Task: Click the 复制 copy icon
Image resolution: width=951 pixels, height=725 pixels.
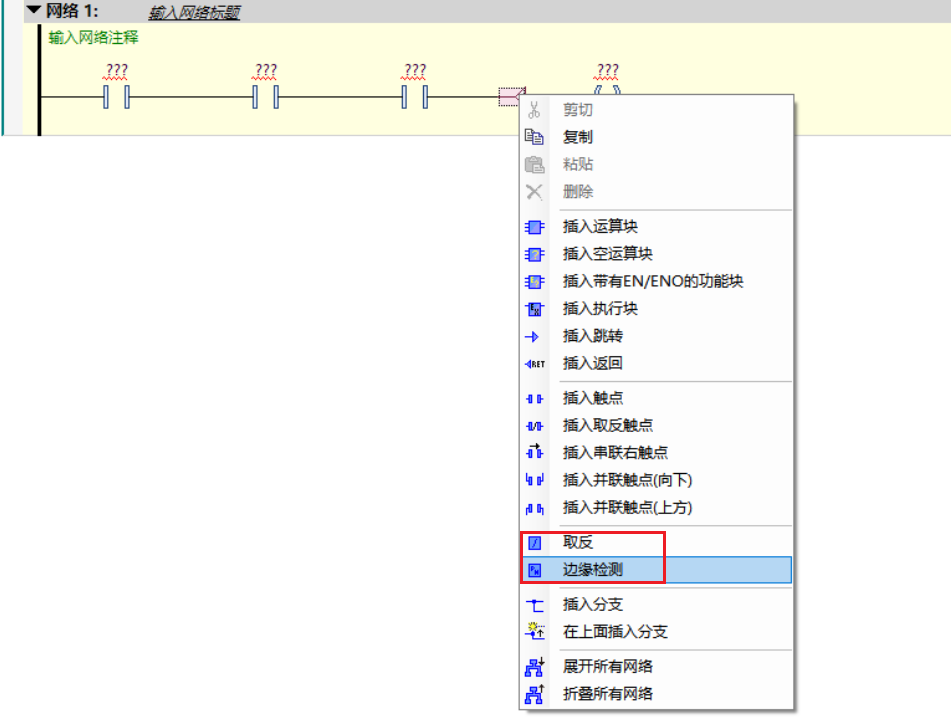Action: point(534,138)
